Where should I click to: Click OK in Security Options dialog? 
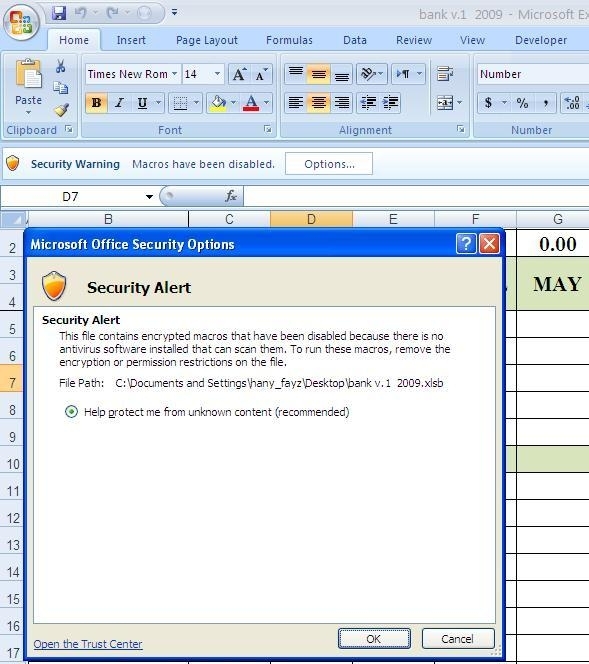(374, 639)
